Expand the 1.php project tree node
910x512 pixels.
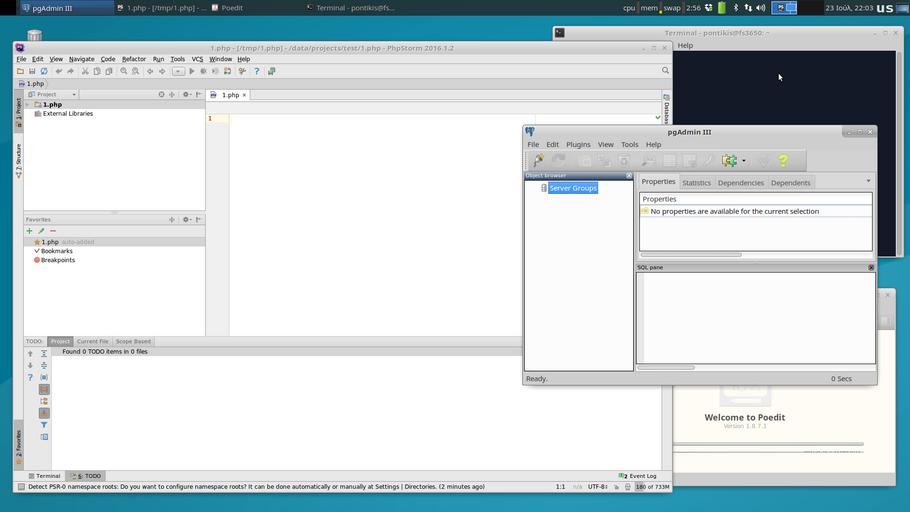(29, 104)
